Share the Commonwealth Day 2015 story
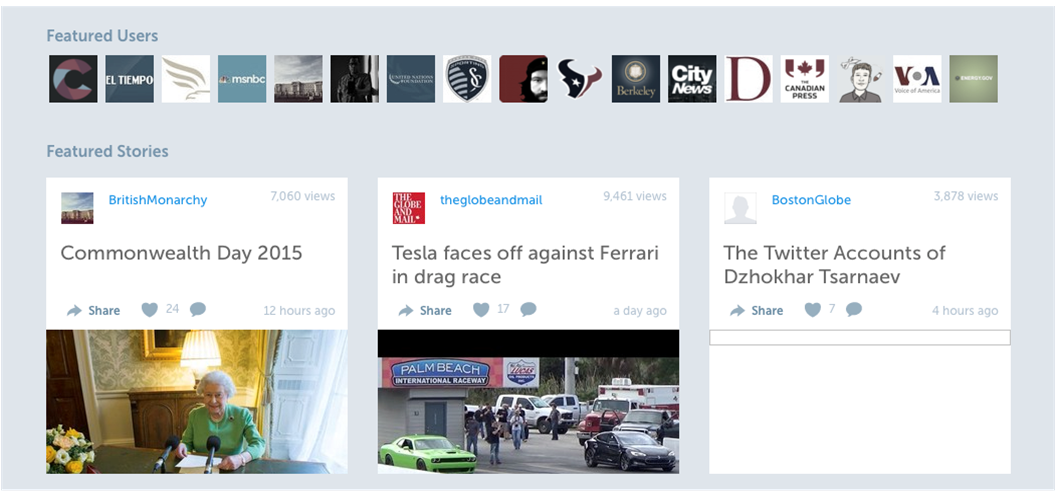Screen dimensions: 1056x495 point(93,311)
